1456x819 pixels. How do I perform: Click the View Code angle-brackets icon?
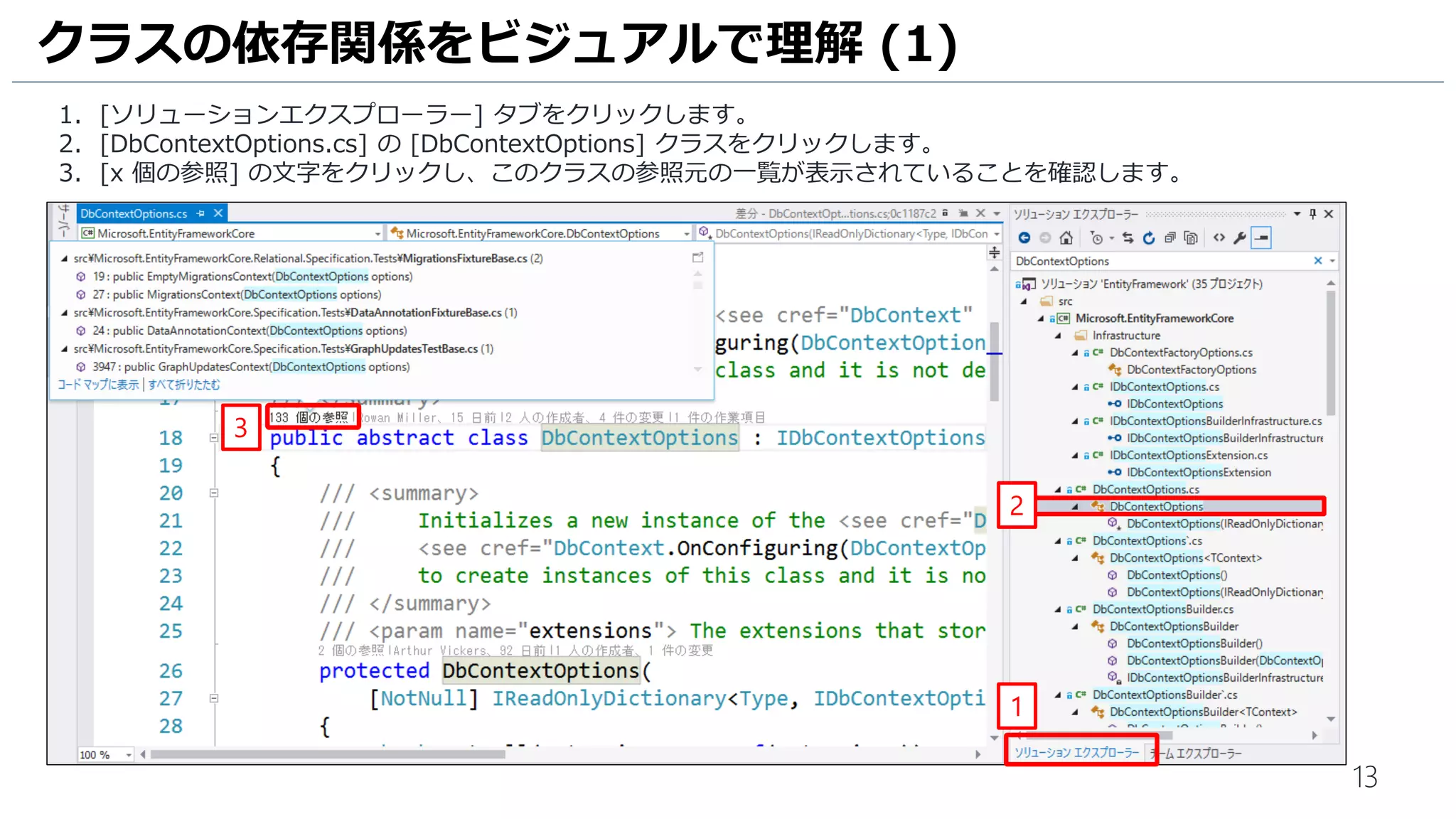click(x=1219, y=238)
